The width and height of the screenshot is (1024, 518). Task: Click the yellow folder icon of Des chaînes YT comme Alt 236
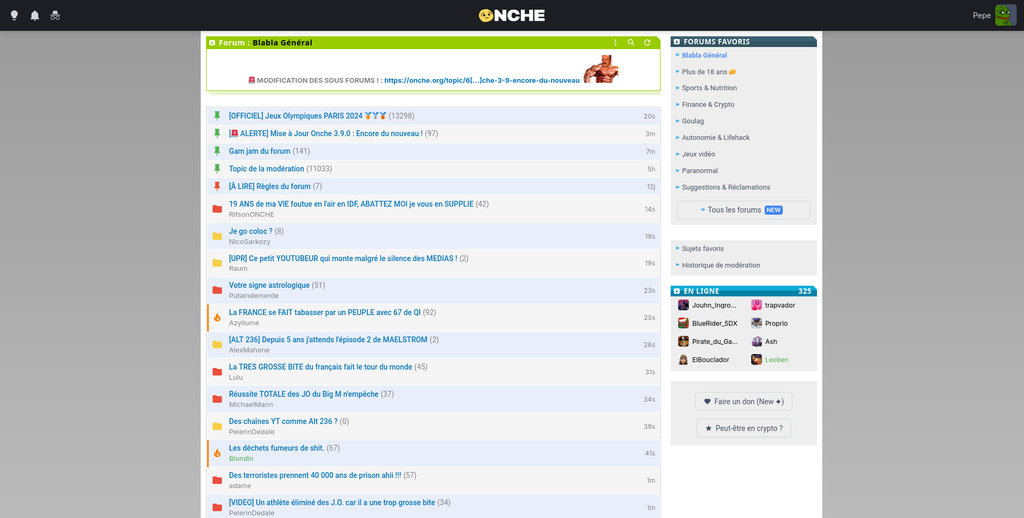pos(217,427)
